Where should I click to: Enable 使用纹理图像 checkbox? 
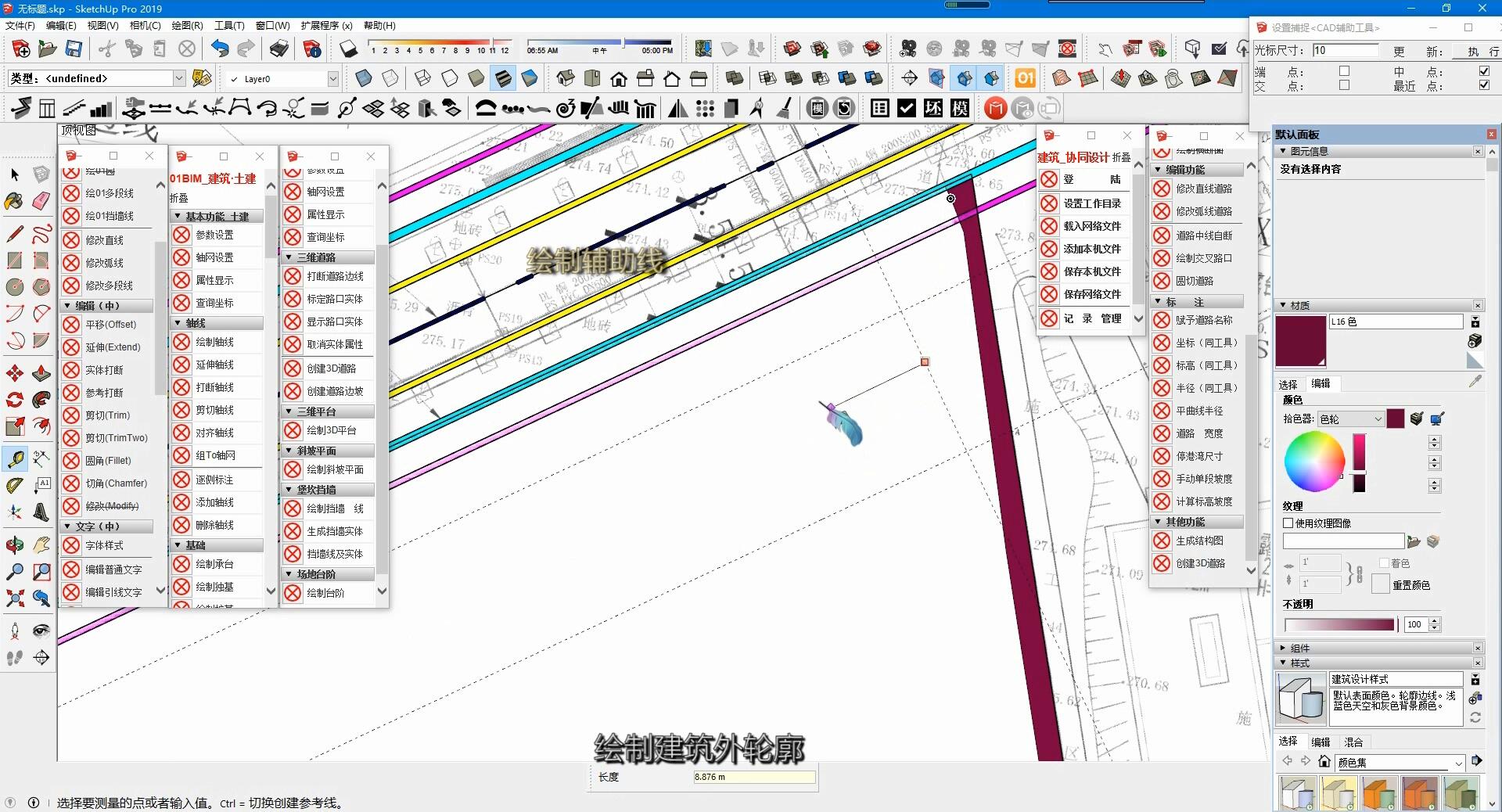(x=1288, y=523)
